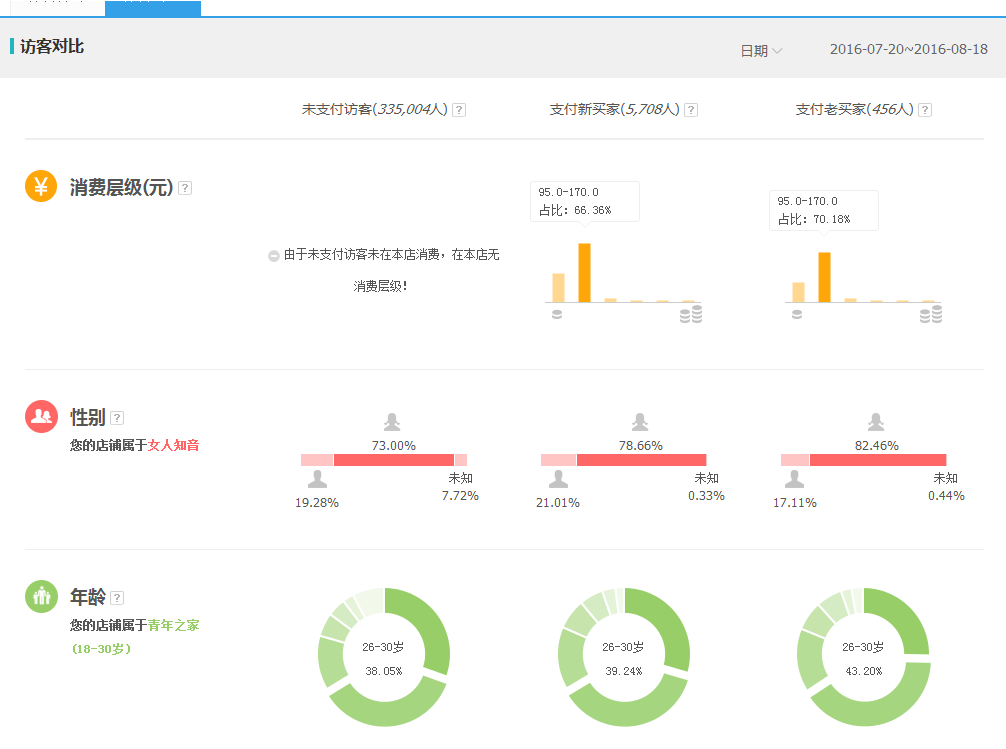Click red female bar segment under 78.66%
Screen dimensions: 1006x749
coord(642,460)
